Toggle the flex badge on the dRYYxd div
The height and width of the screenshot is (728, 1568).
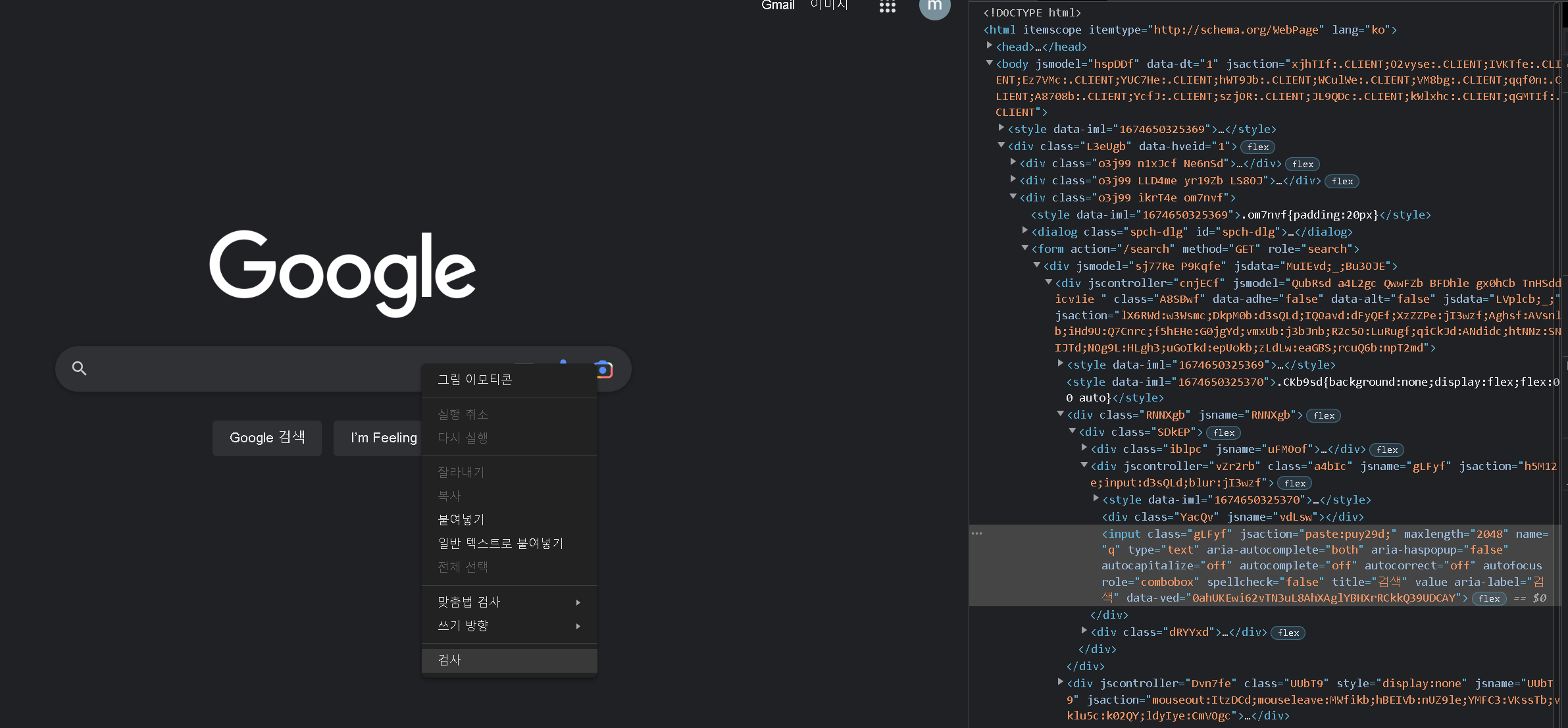[1288, 633]
